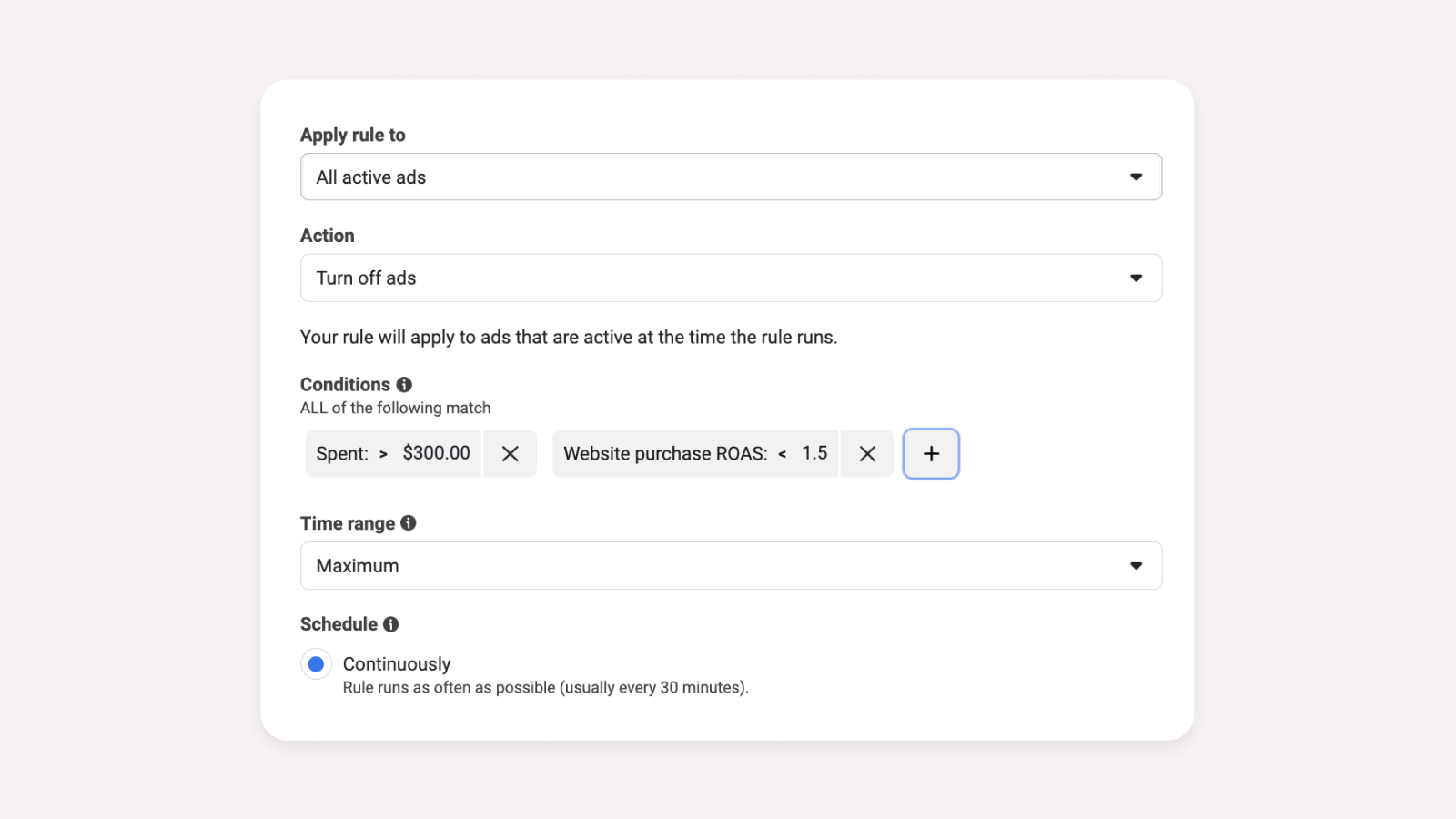
Task: Click the Continuously option label
Action: click(x=397, y=664)
